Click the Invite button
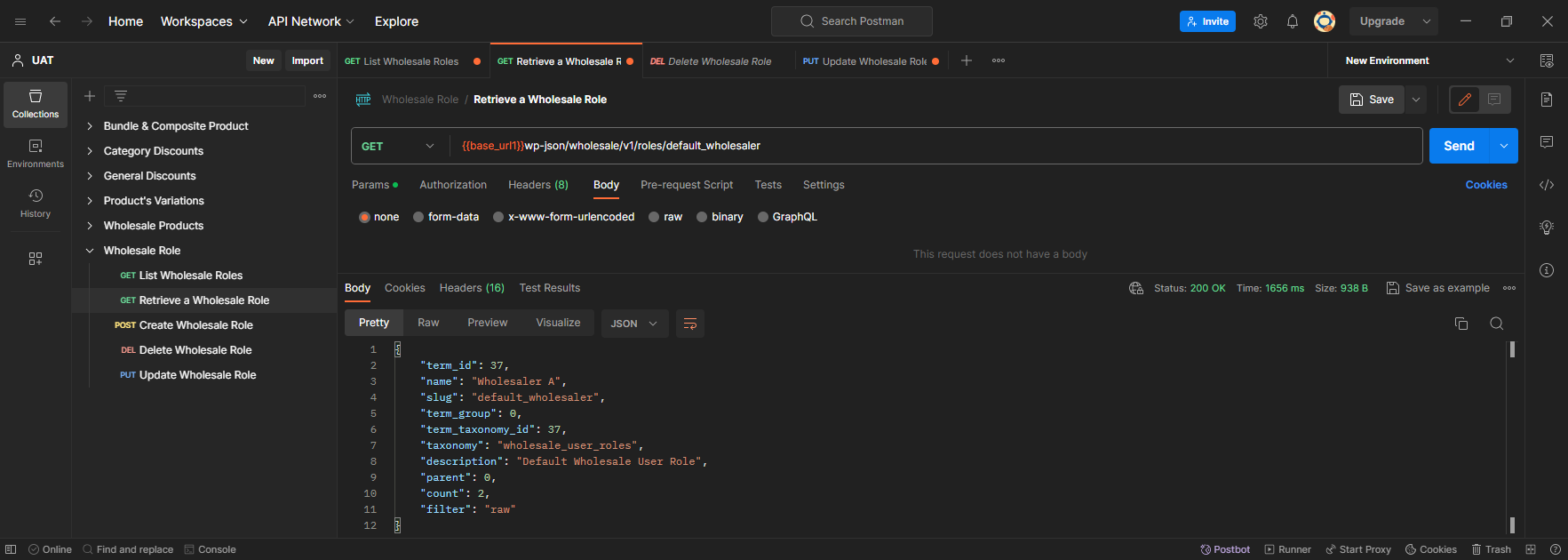 click(x=1207, y=21)
